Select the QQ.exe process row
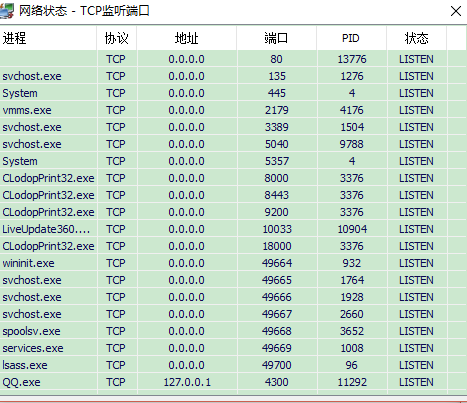This screenshot has height=403, width=467. (x=233, y=382)
